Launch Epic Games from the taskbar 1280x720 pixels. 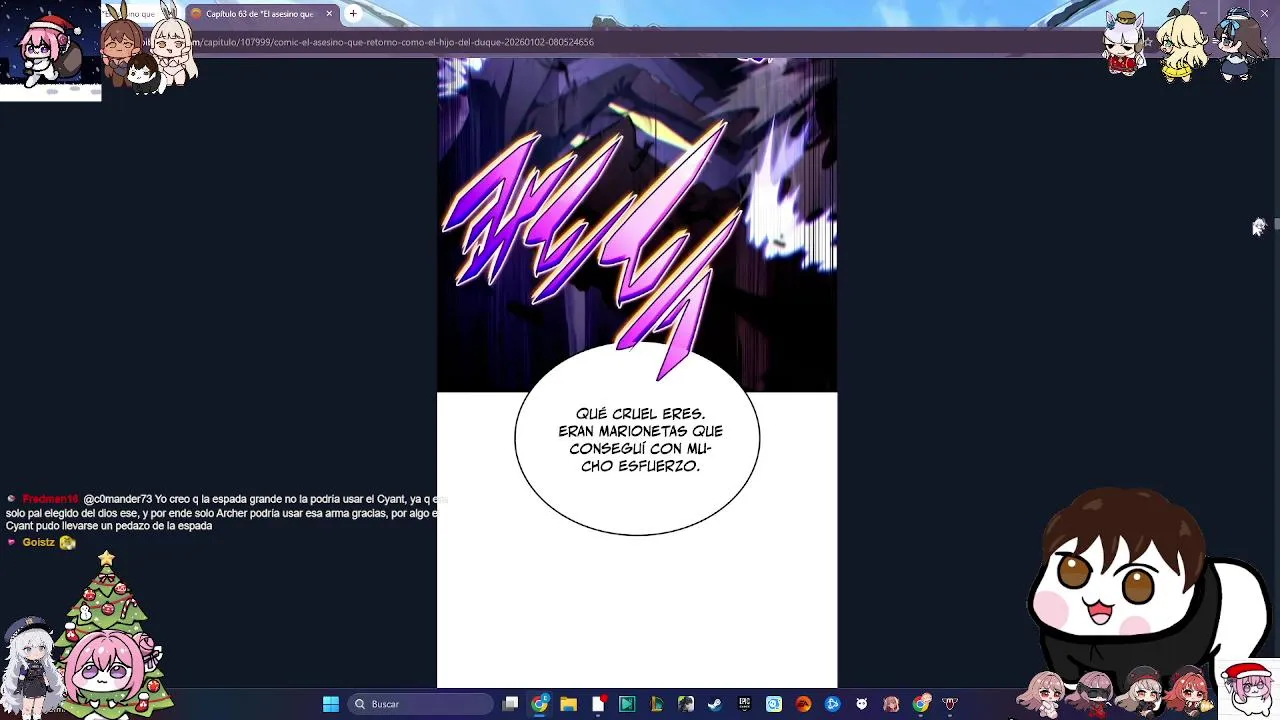click(x=744, y=704)
